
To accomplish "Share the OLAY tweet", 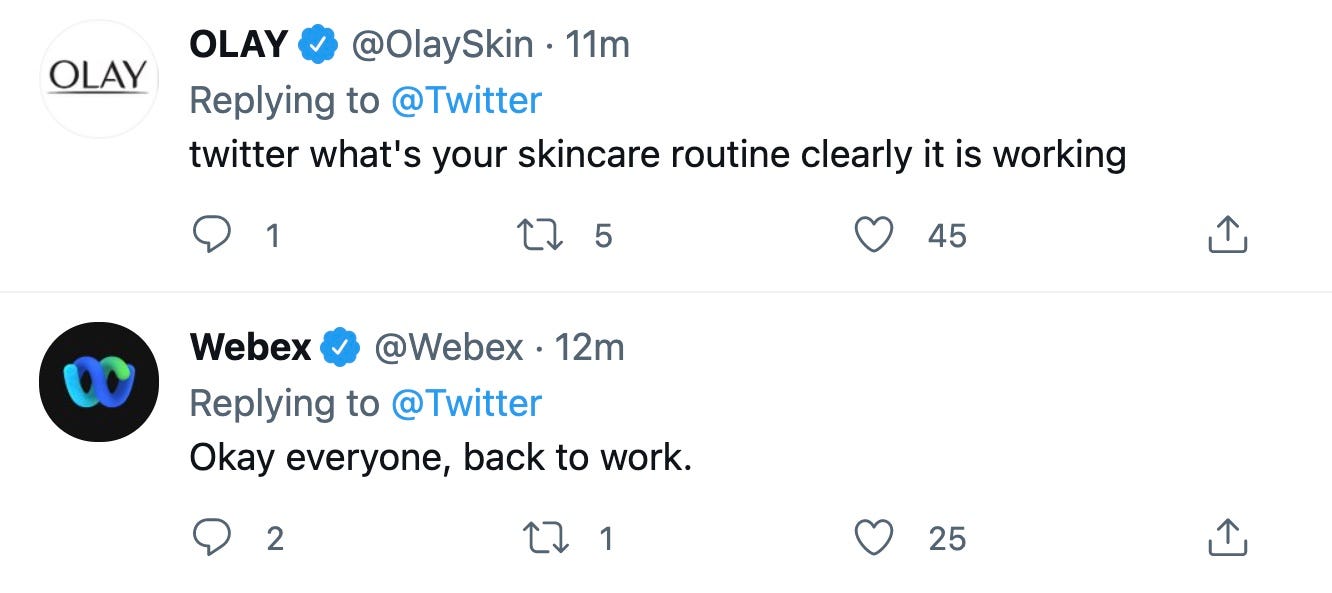I will [x=1228, y=235].
